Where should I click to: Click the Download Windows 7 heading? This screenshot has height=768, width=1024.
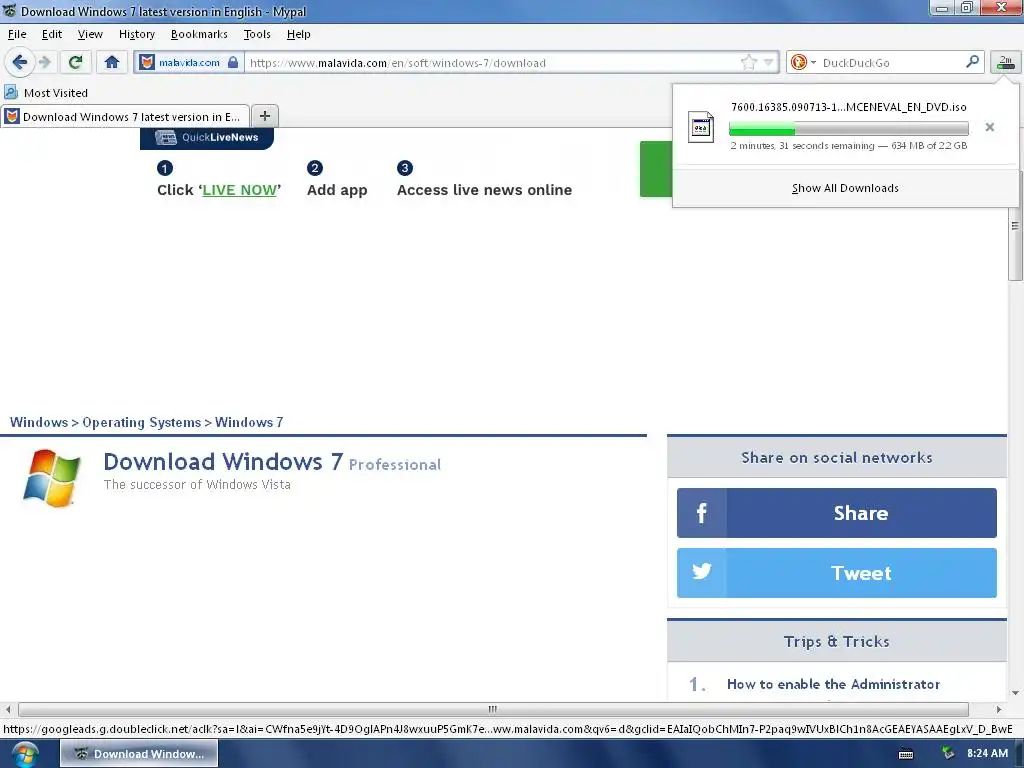tap(223, 462)
